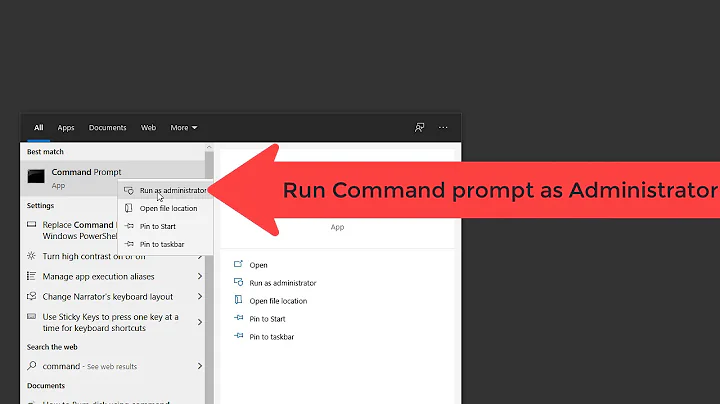Click the Open icon in the right pane
Viewport: 720px width, 404px height.
click(238, 264)
